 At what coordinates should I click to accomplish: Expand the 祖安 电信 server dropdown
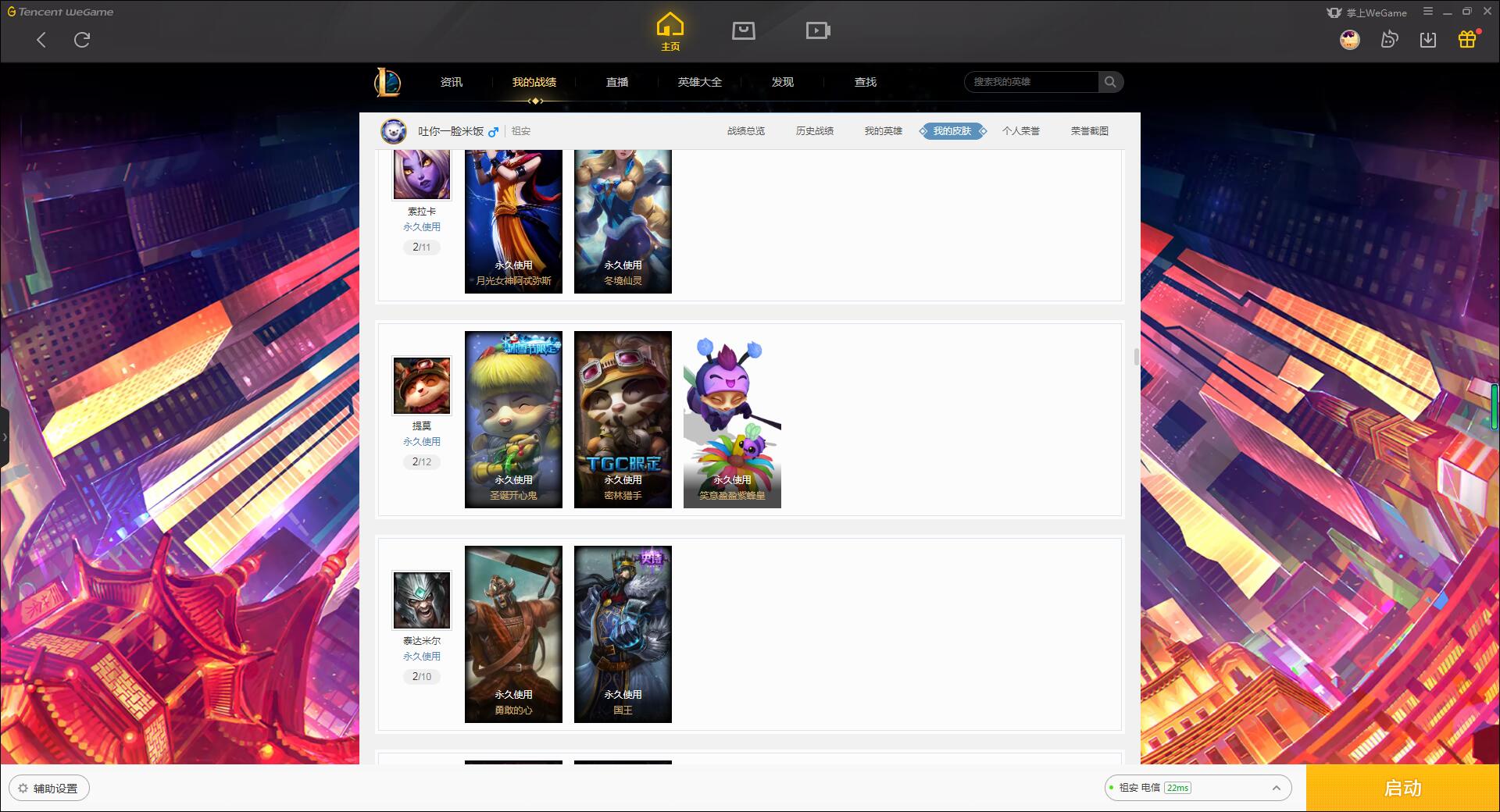point(1198,788)
